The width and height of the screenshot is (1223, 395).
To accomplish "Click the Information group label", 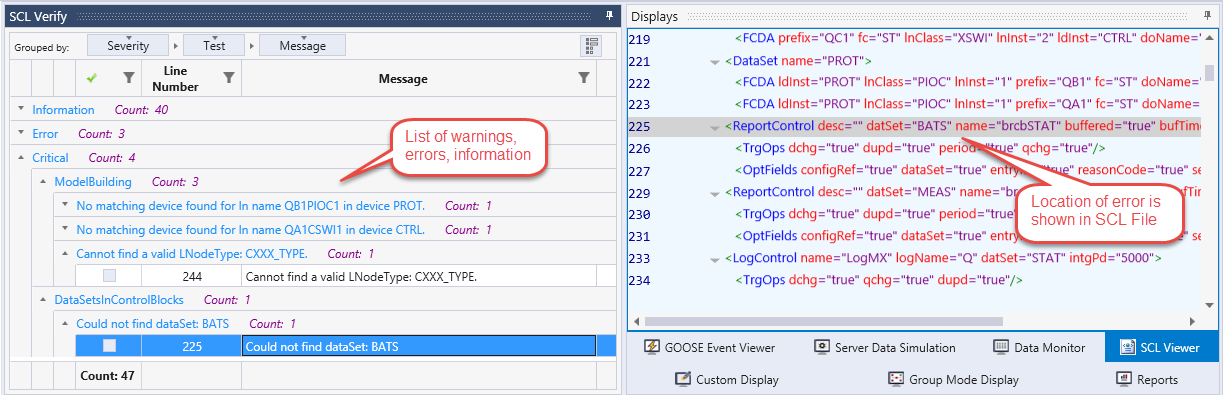I will 63,110.
